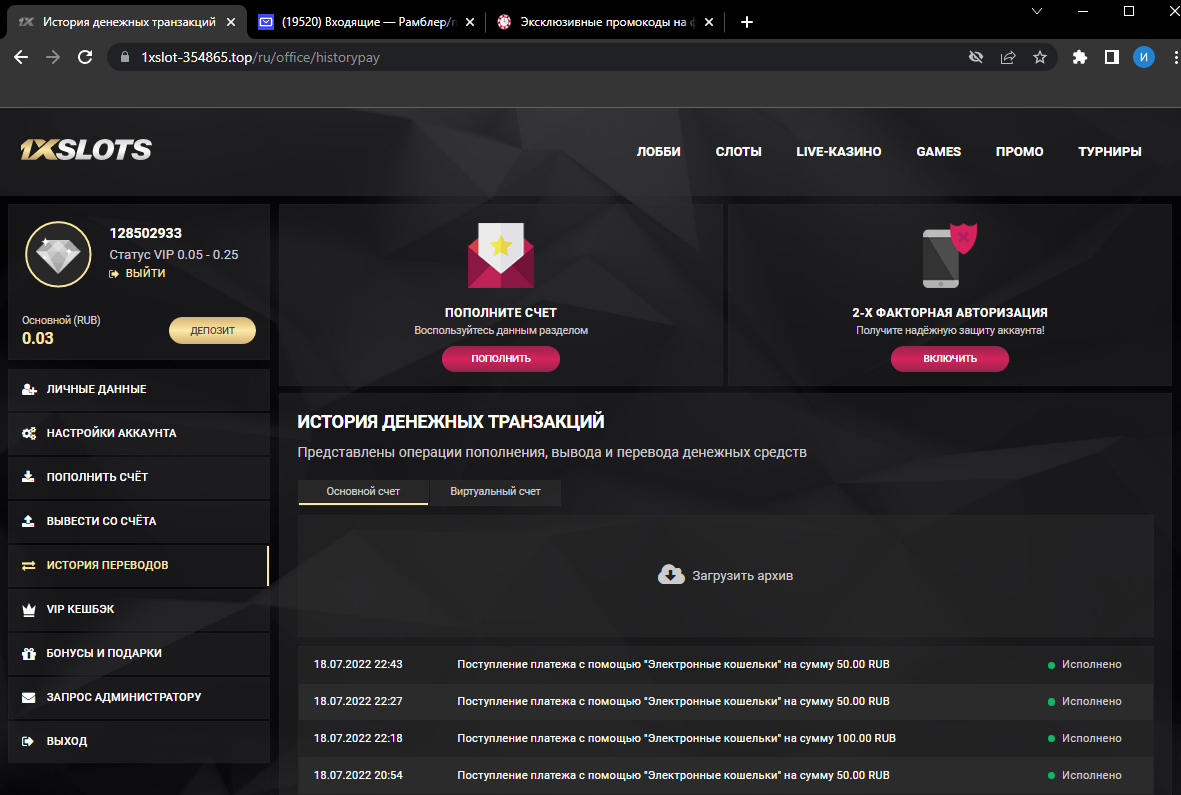1181x795 pixels.
Task: Click the 100.00 RUB transaction description
Action: click(676, 738)
